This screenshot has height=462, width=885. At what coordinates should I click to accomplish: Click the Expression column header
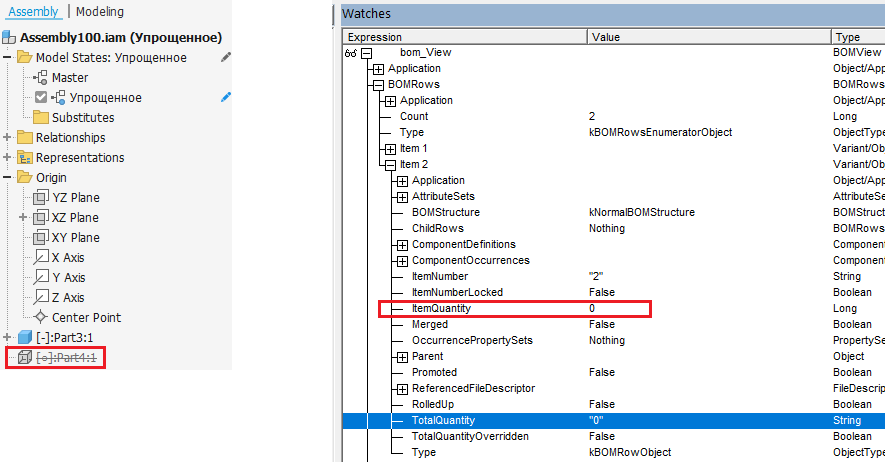tap(465, 37)
